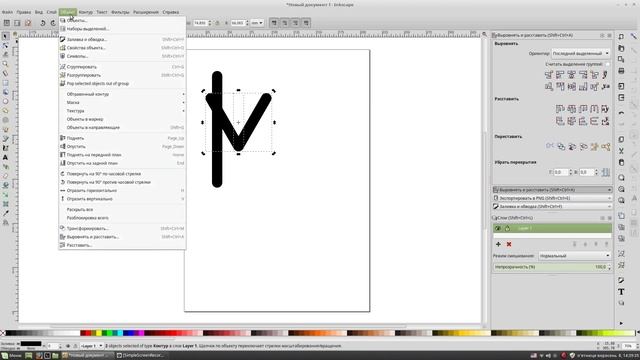Open the 'Relative to' alignment dropdown
The width and height of the screenshot is (640, 360).
[x=581, y=53]
